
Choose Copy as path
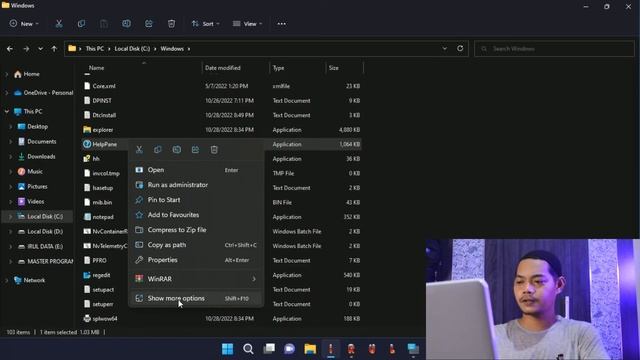196,245
